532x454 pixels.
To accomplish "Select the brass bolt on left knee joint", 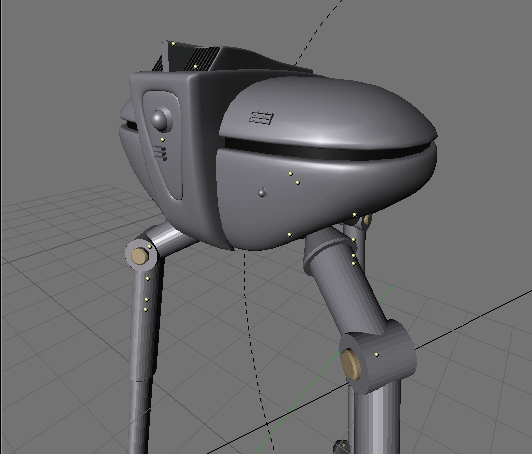I will point(140,256).
